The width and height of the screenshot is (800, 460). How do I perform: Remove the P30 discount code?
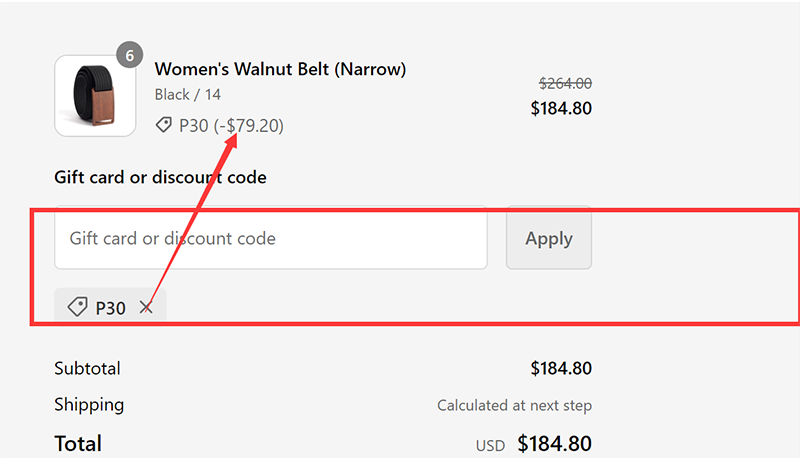pos(147,308)
